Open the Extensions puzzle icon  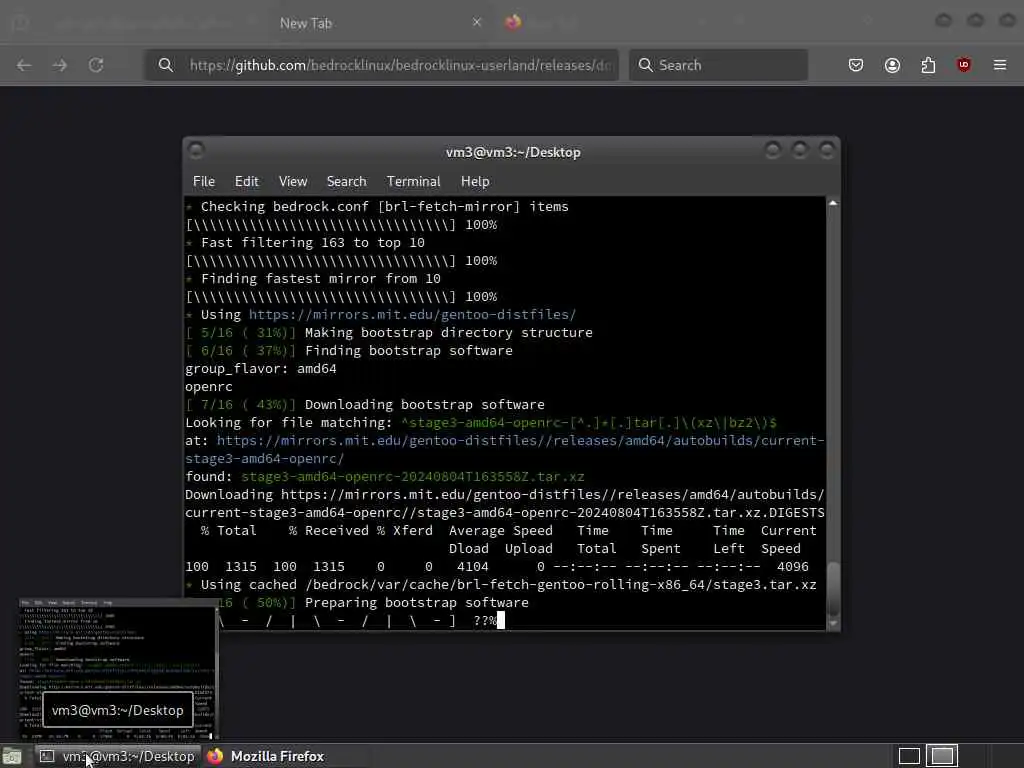pyautogui.click(x=928, y=65)
